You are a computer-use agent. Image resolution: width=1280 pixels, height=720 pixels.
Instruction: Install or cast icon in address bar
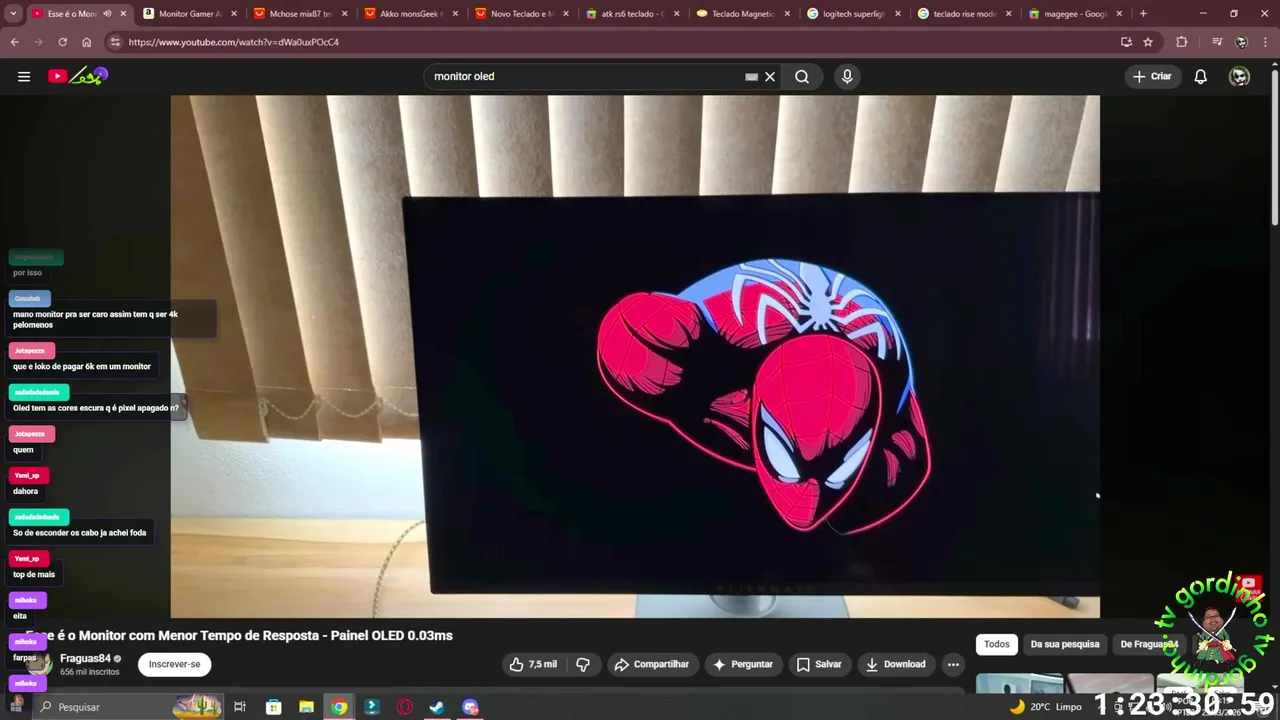[x=1126, y=42]
